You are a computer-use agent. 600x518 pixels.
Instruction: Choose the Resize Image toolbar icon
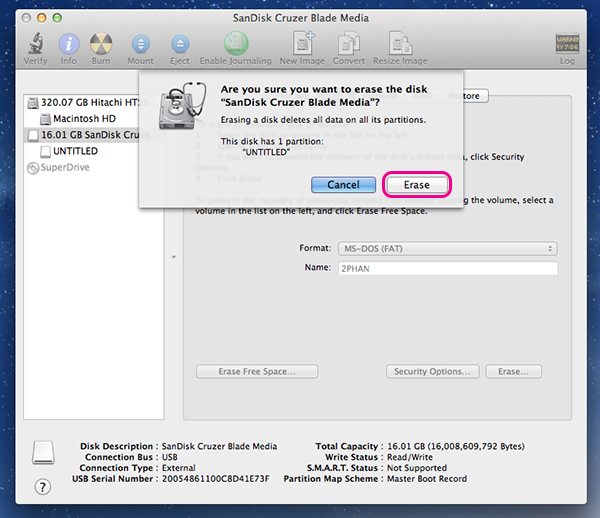click(400, 42)
